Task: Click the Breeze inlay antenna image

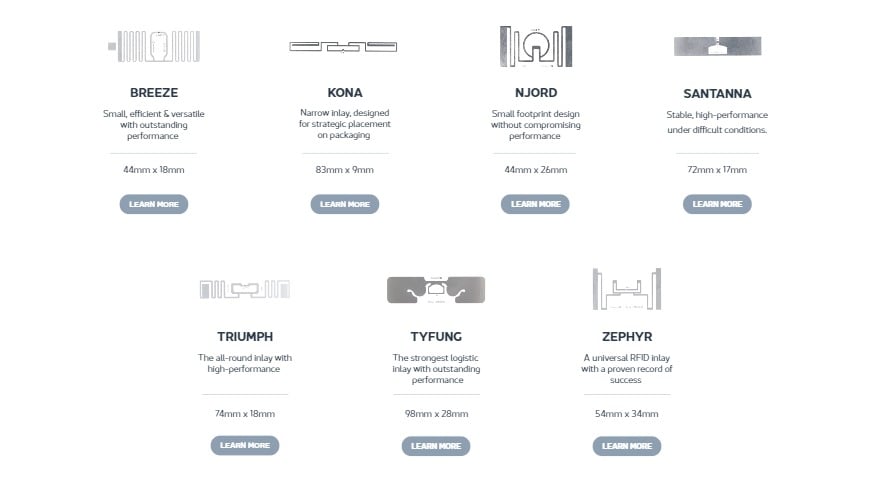Action: tap(154, 46)
